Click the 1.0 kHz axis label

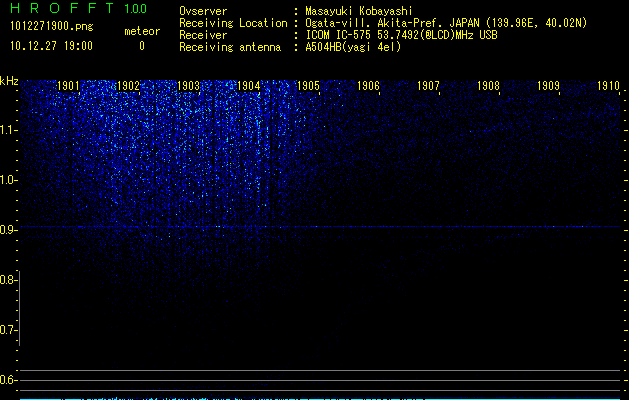pos(8,180)
